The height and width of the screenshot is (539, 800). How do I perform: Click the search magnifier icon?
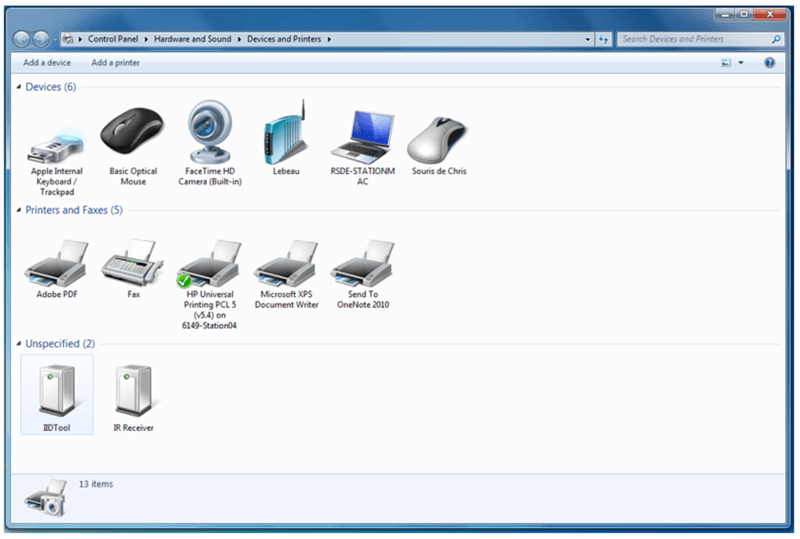tap(776, 39)
